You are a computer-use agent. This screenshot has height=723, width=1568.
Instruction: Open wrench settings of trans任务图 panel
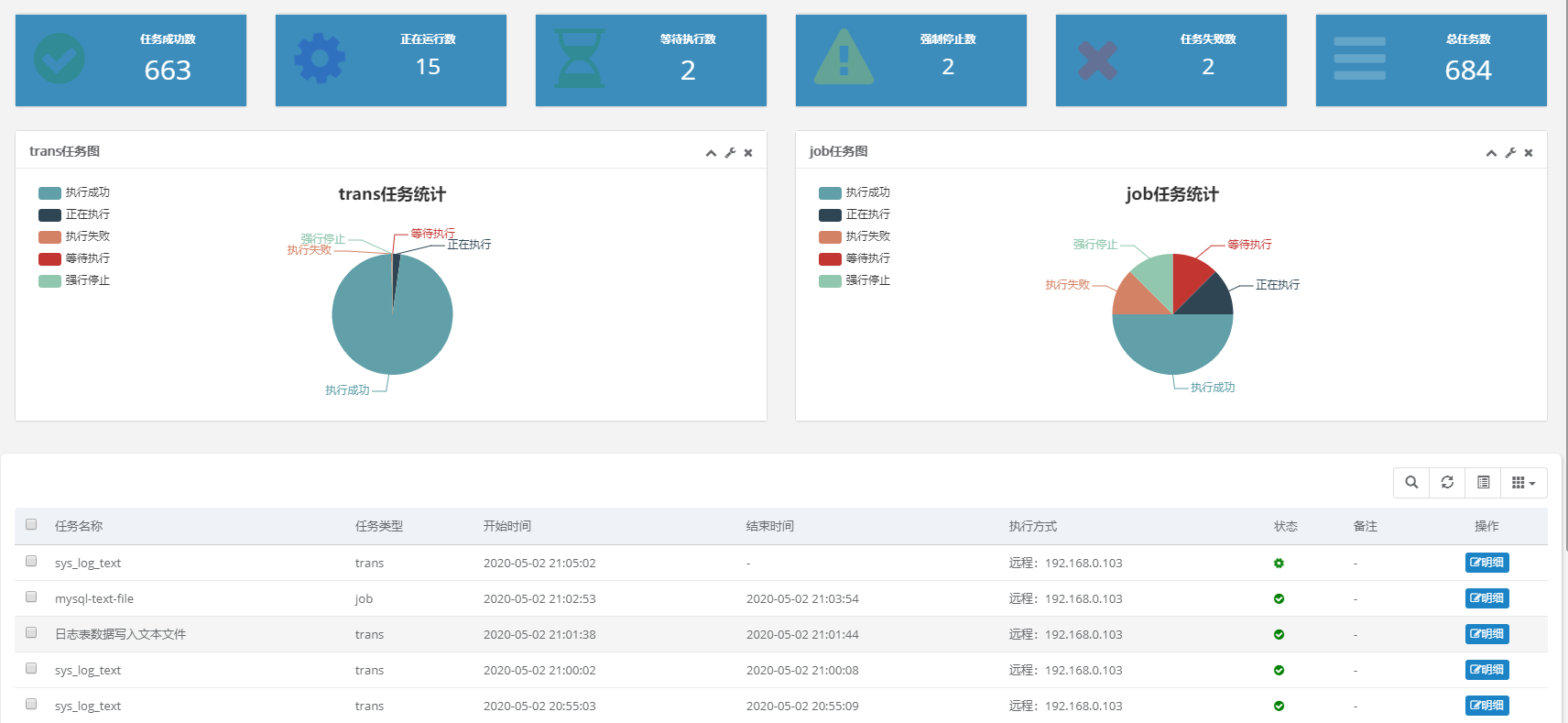coord(730,153)
